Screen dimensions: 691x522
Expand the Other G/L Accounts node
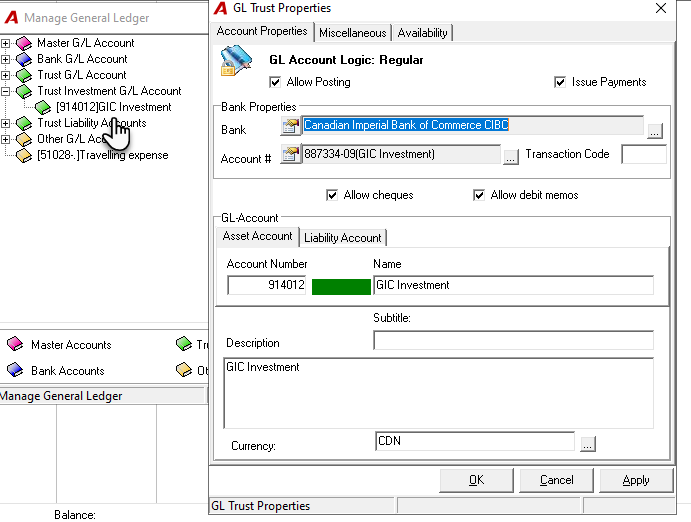pyautogui.click(x=5, y=139)
